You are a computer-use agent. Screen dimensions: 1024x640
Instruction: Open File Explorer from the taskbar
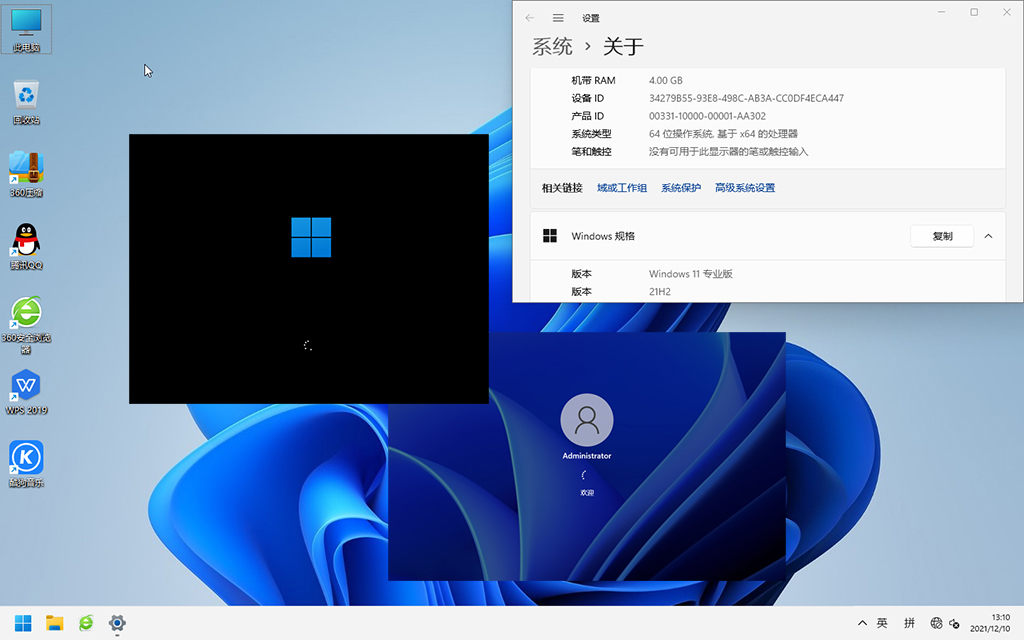[55, 623]
